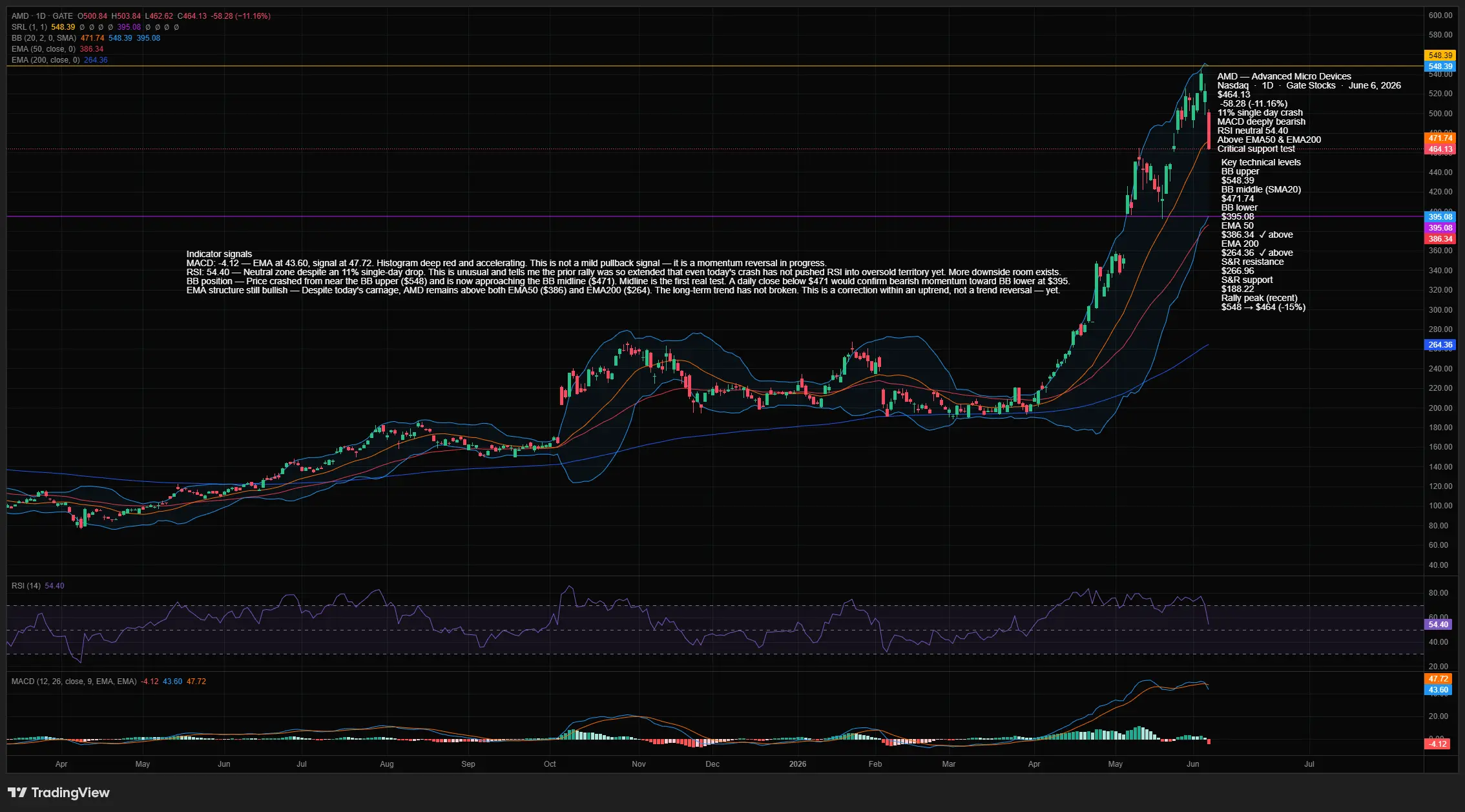
Task: Click the 'MACD deeply bearish' note
Action: click(1262, 121)
